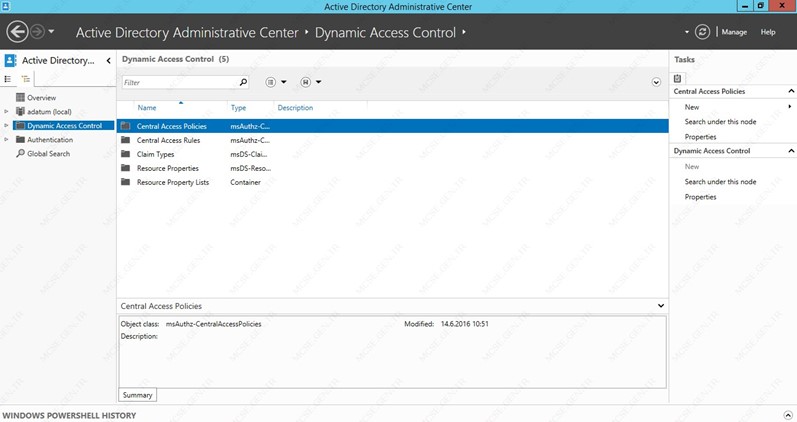Click folder icon of Resource Property Lists
Screen dimensions: 797x422
(x=126, y=182)
